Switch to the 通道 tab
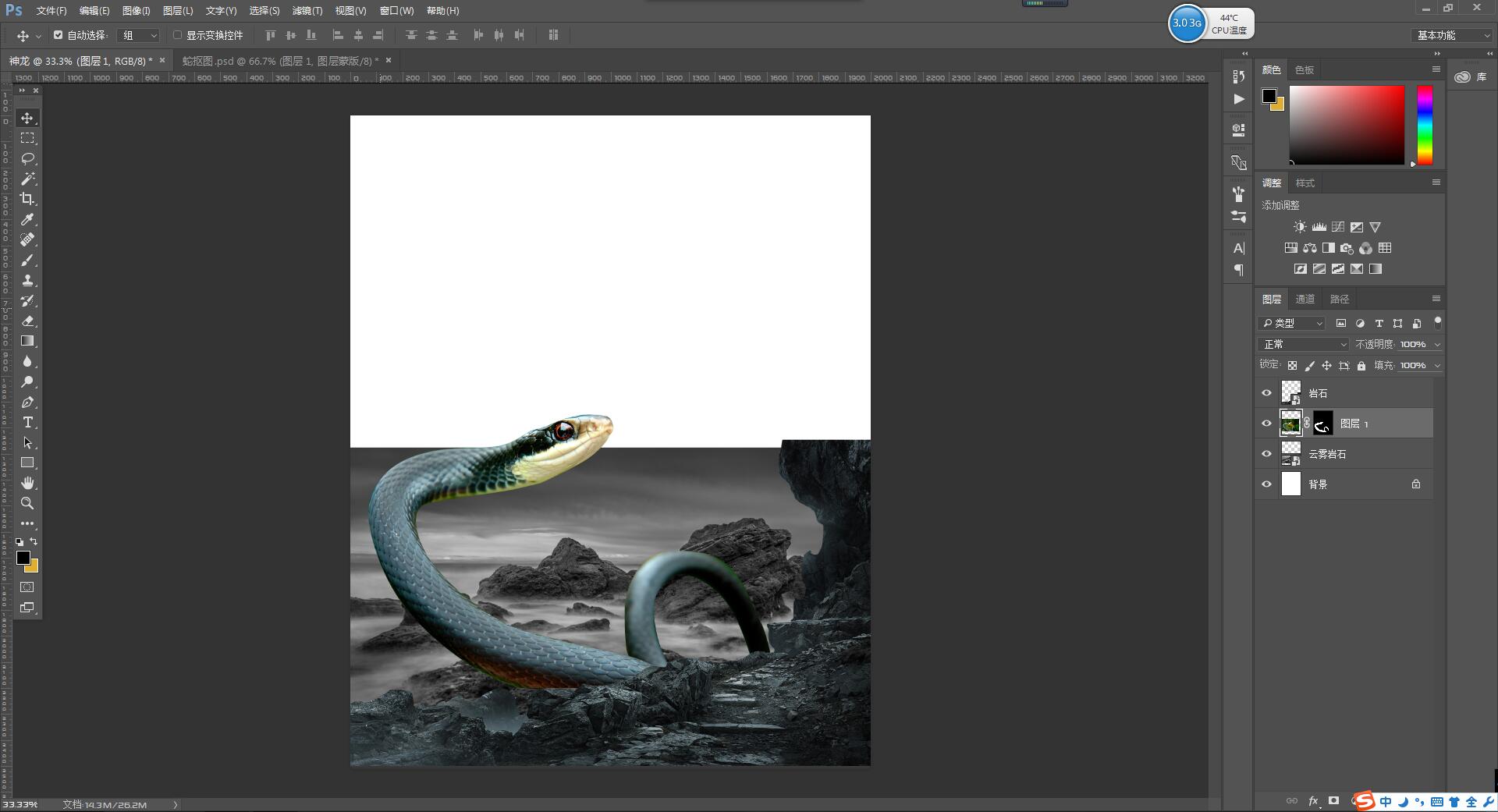 (1305, 299)
